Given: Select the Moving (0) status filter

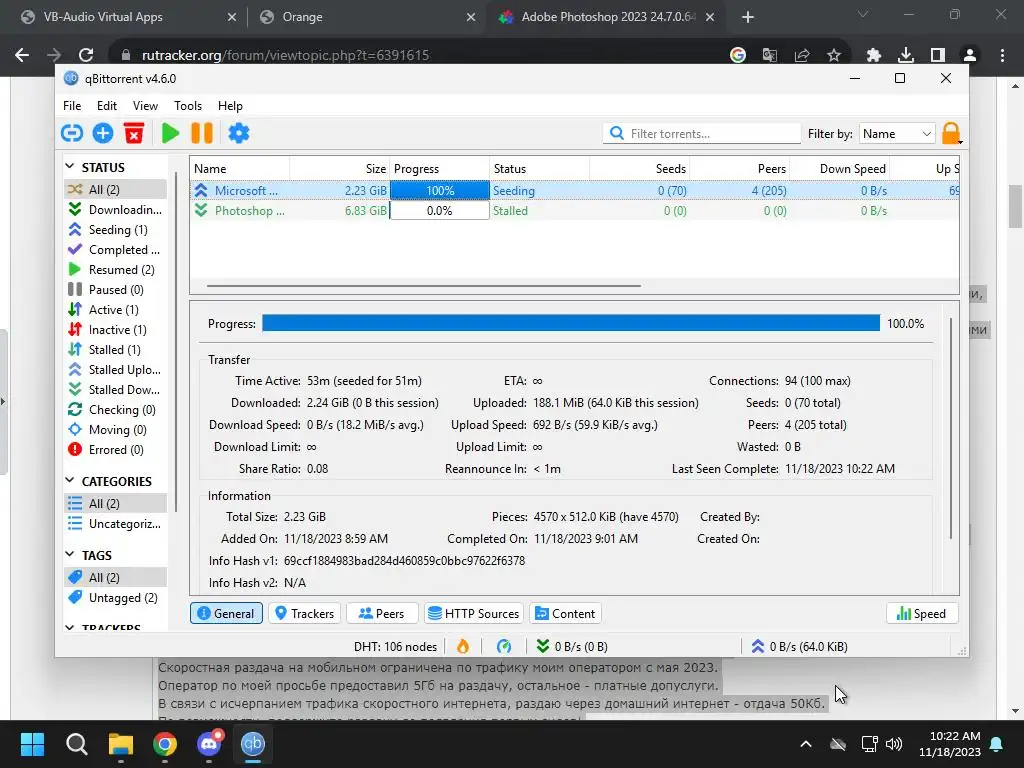Looking at the screenshot, I should click(116, 430).
